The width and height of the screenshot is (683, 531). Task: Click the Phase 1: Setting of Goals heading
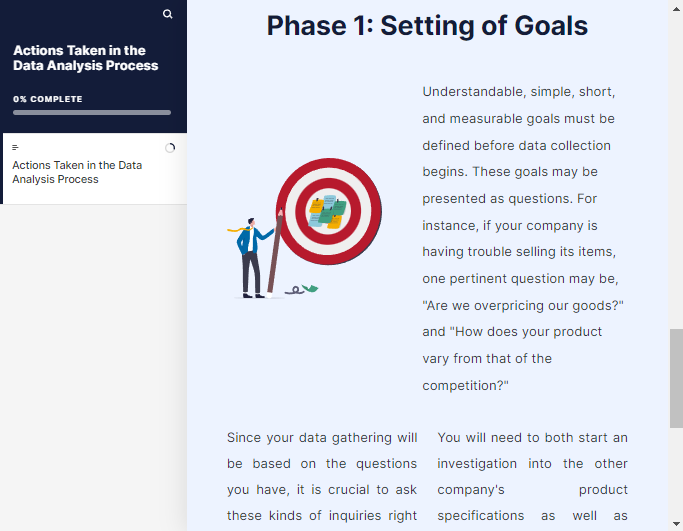tap(427, 25)
